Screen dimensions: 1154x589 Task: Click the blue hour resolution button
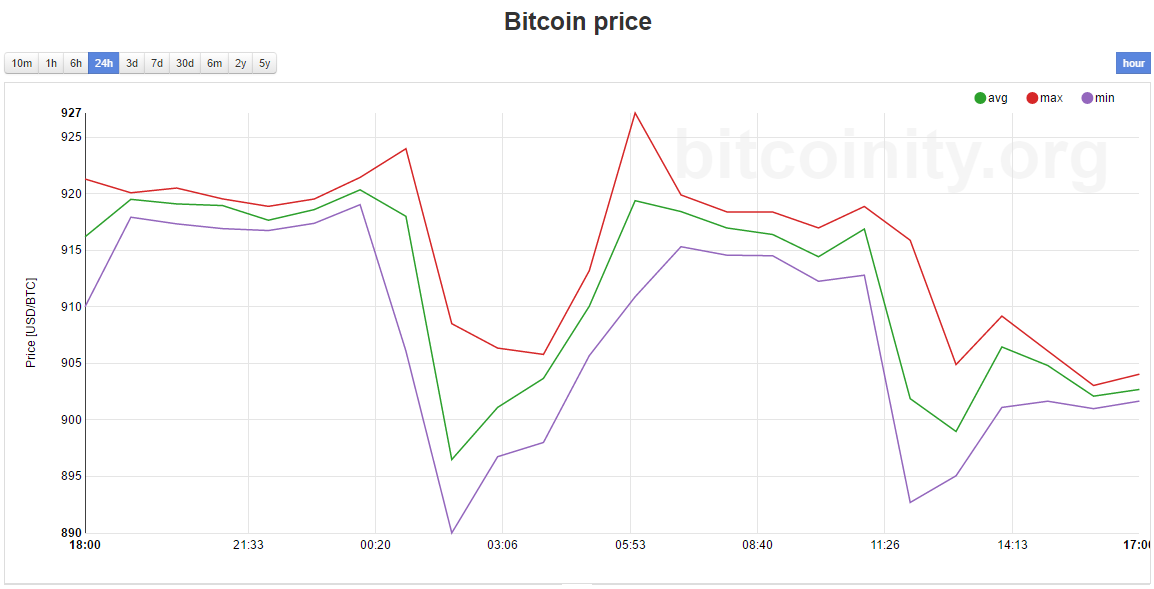1133,64
